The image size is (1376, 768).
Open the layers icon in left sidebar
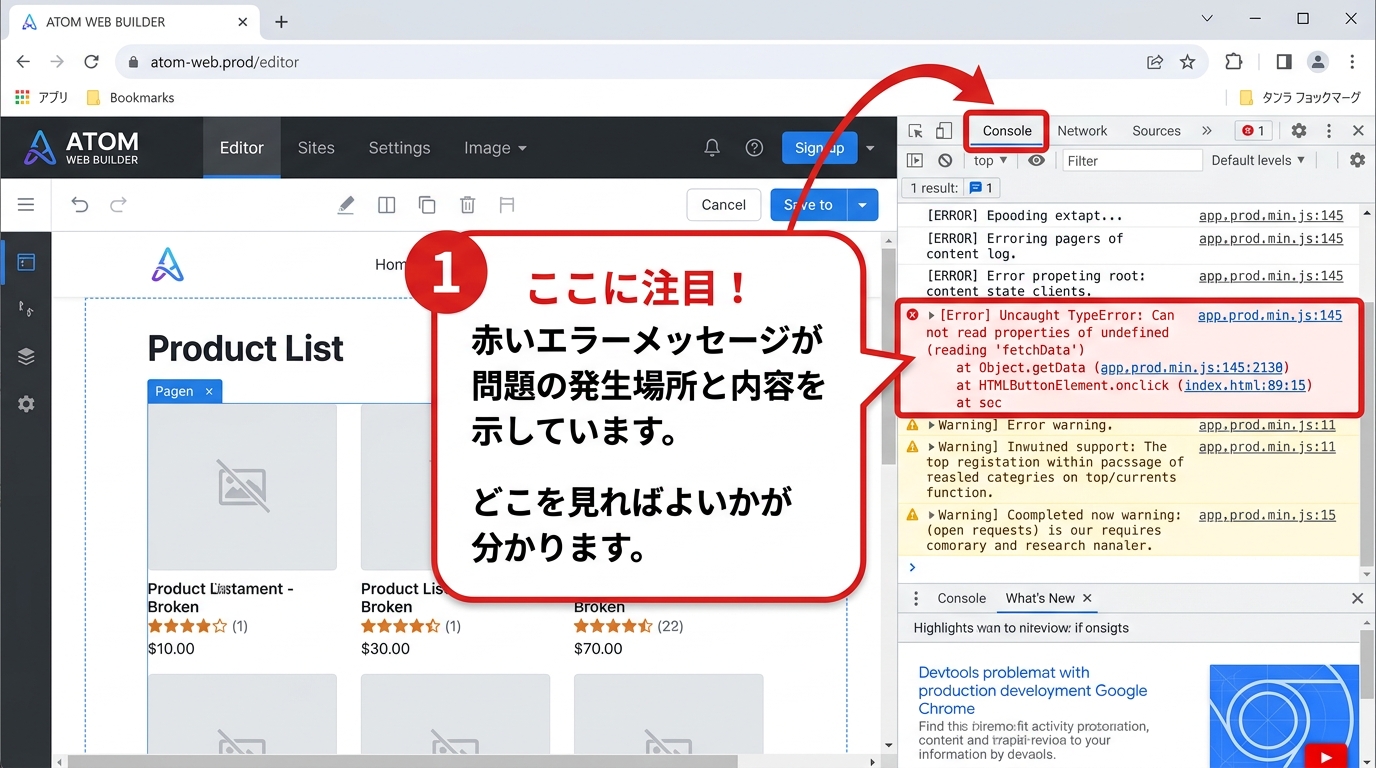tap(26, 357)
